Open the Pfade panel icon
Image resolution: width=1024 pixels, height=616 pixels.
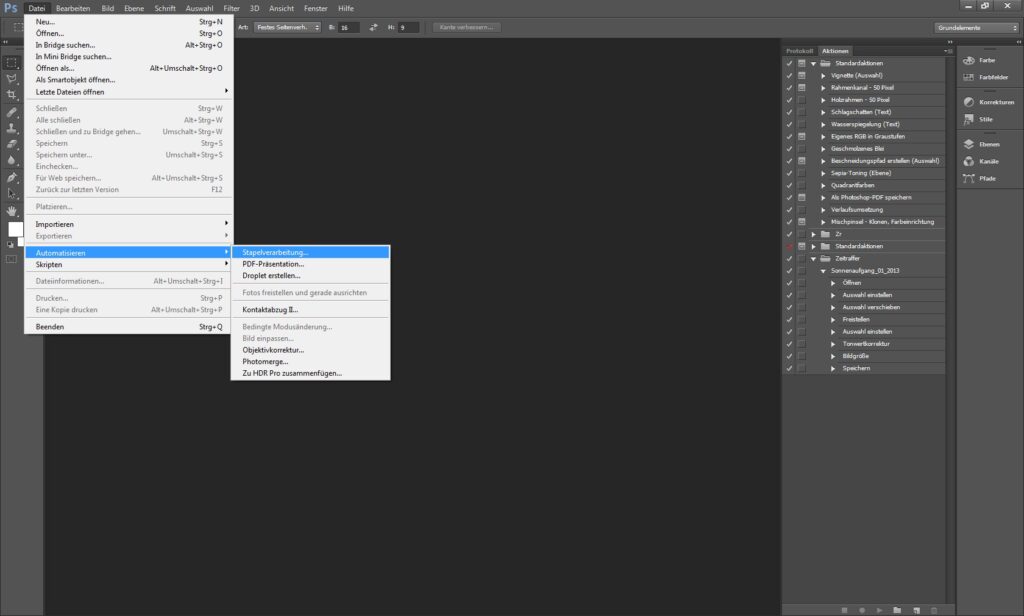pos(970,178)
